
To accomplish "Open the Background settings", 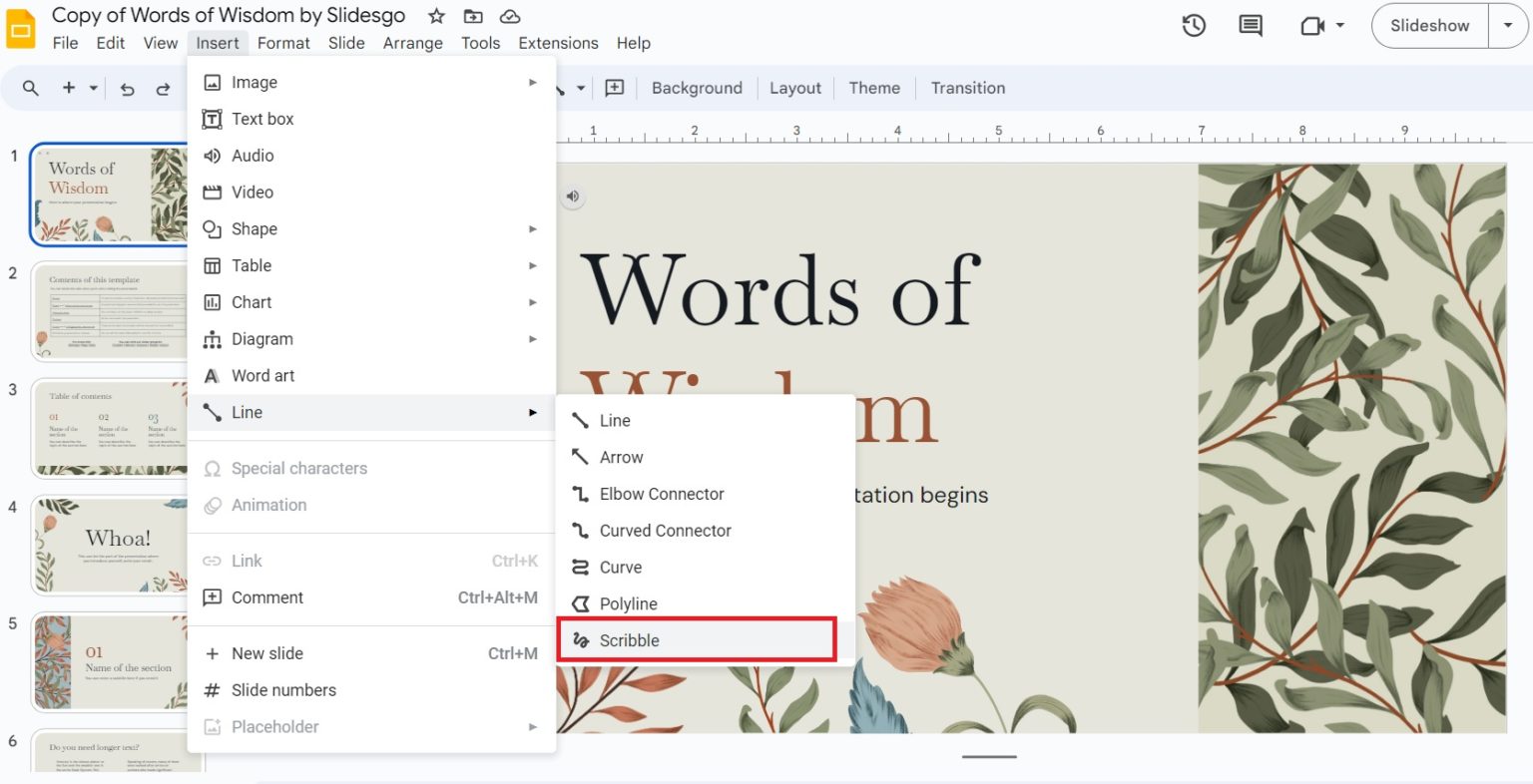I will [x=696, y=88].
